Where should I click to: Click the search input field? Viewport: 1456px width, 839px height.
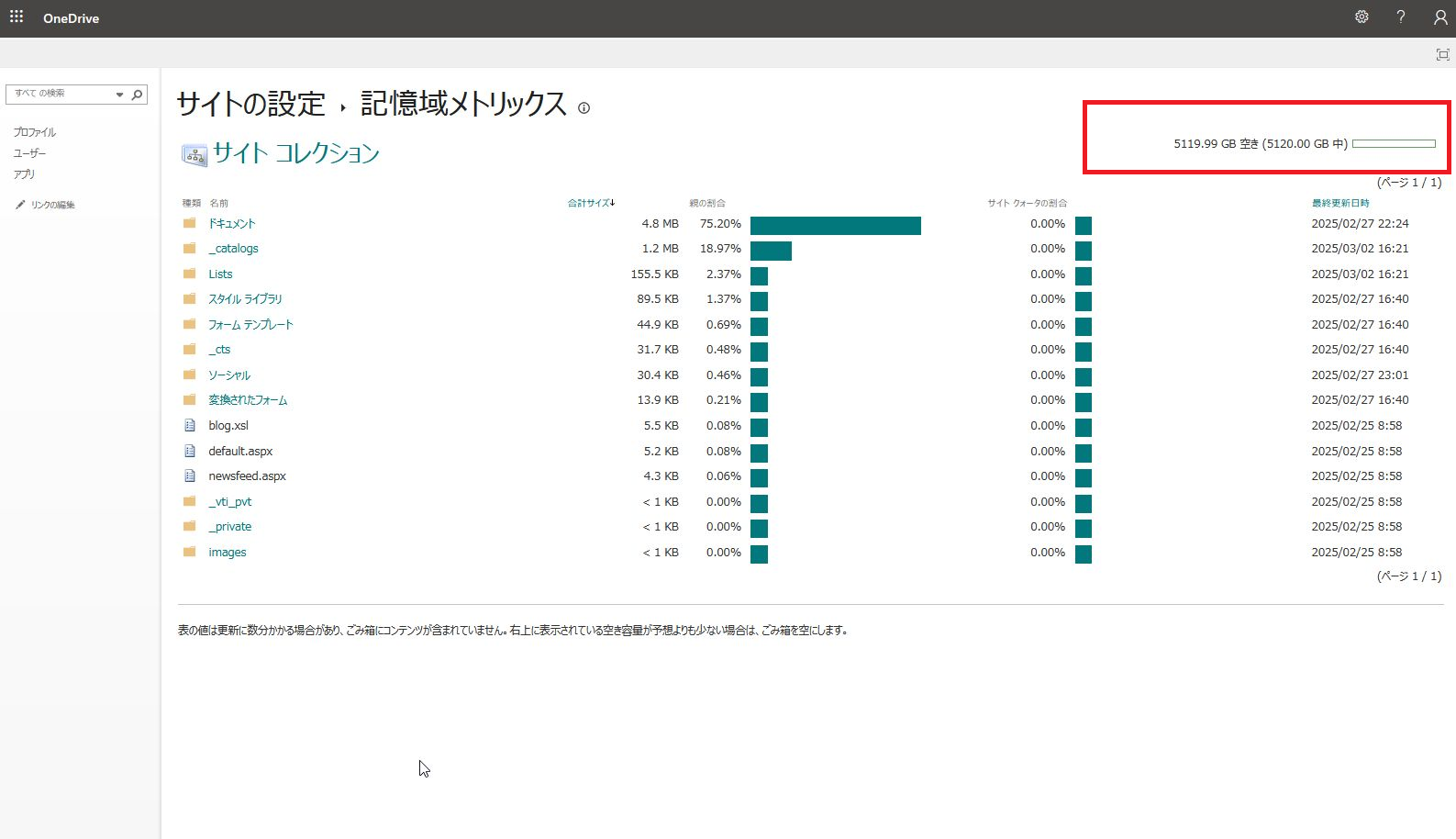[61, 94]
